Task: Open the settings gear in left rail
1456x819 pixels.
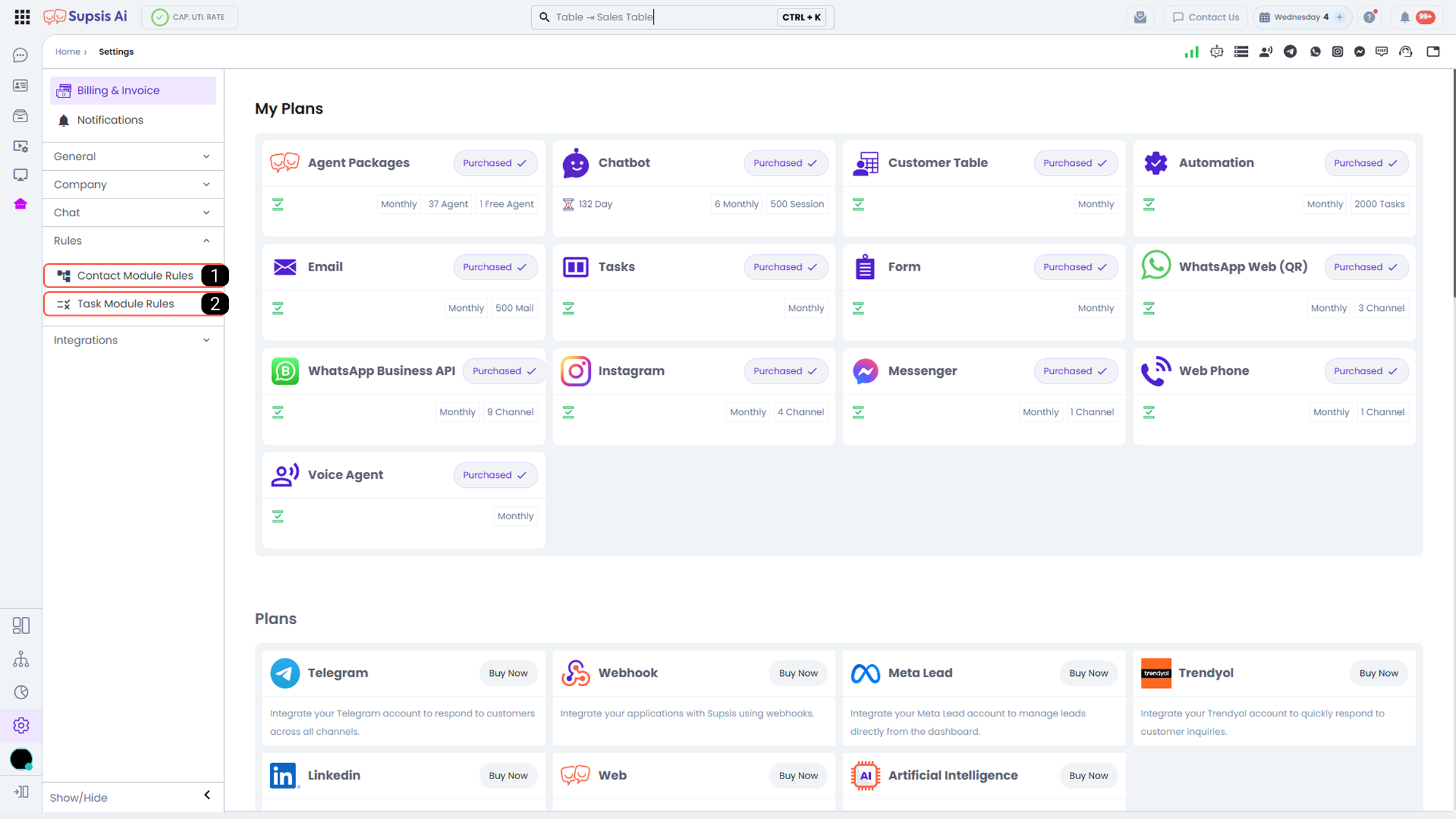Action: pyautogui.click(x=21, y=726)
